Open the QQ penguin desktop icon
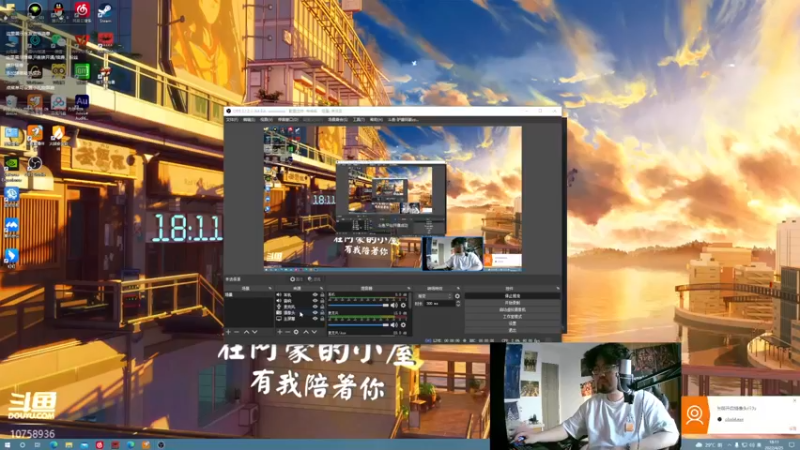Image resolution: width=800 pixels, height=450 pixels. pyautogui.click(x=59, y=10)
